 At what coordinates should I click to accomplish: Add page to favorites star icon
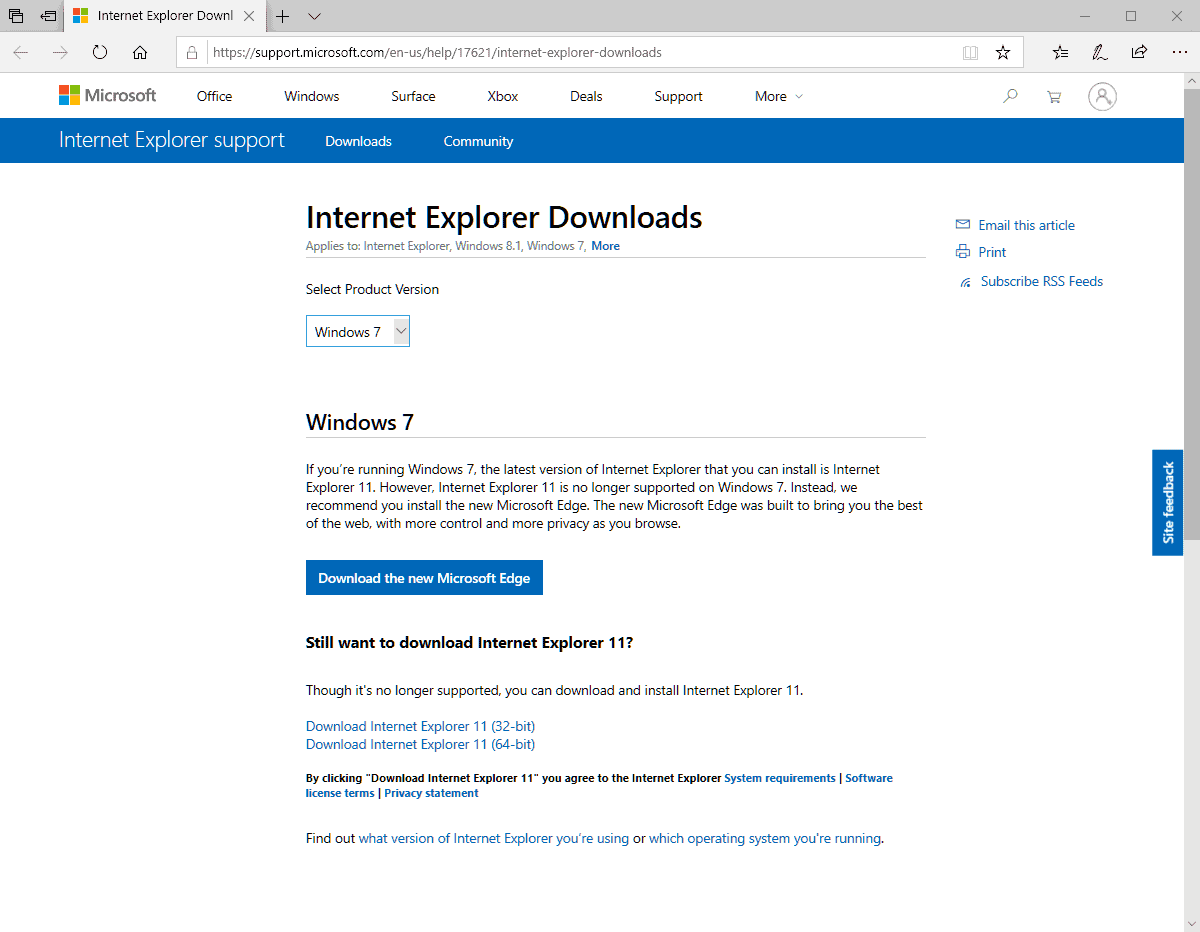point(1003,52)
